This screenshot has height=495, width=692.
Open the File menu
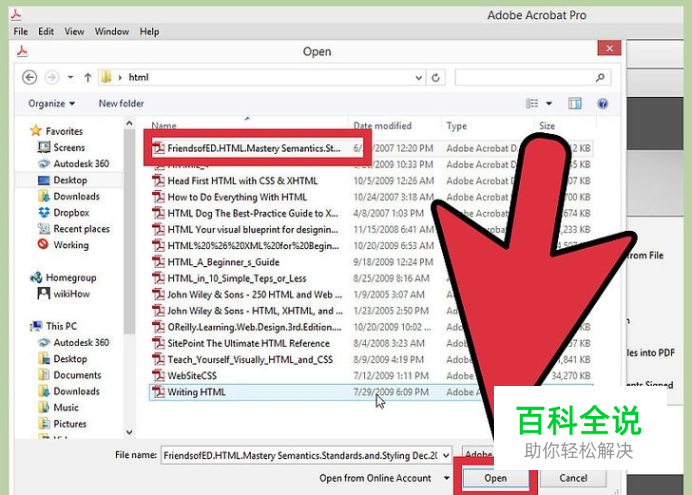click(x=20, y=32)
